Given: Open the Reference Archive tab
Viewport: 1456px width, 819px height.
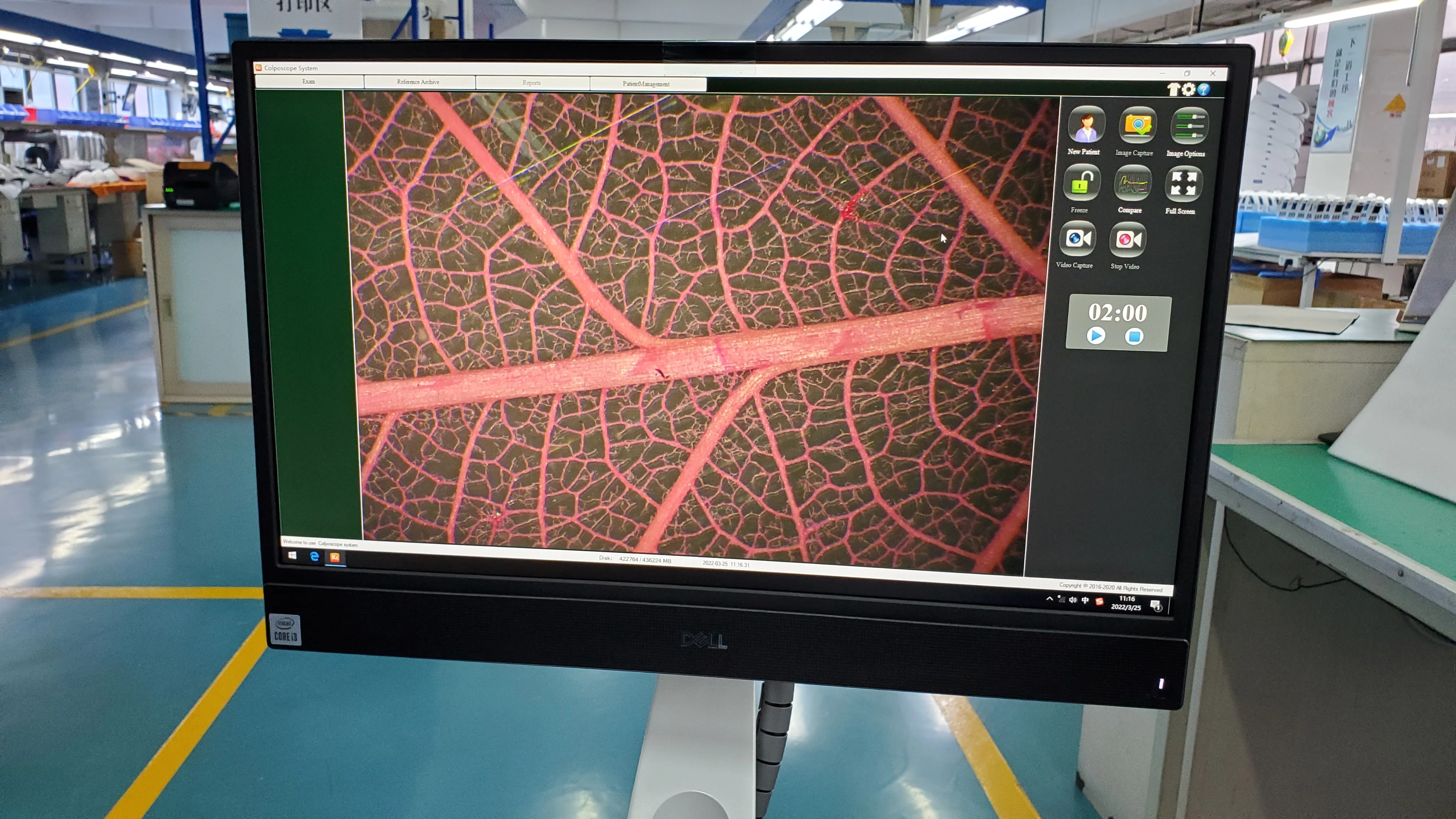Looking at the screenshot, I should tap(418, 82).
